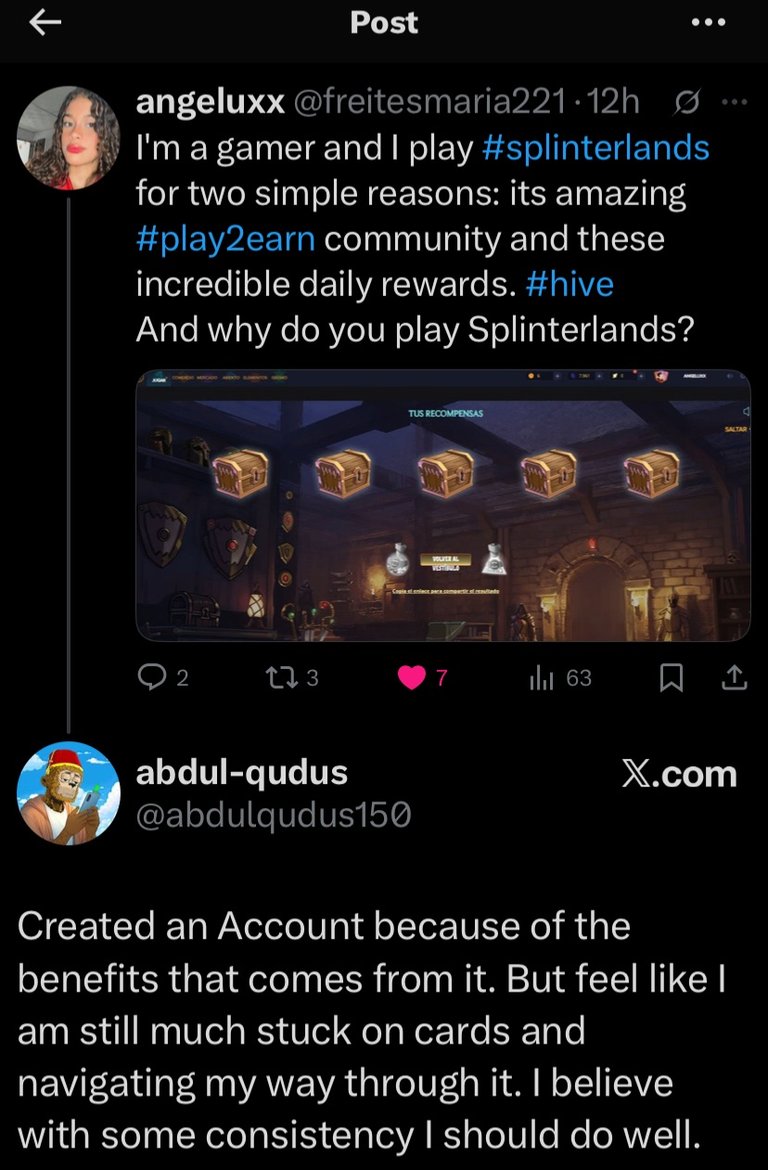Open abdul-qudus's avatar picture
Screen dimensions: 768x1170
point(69,793)
